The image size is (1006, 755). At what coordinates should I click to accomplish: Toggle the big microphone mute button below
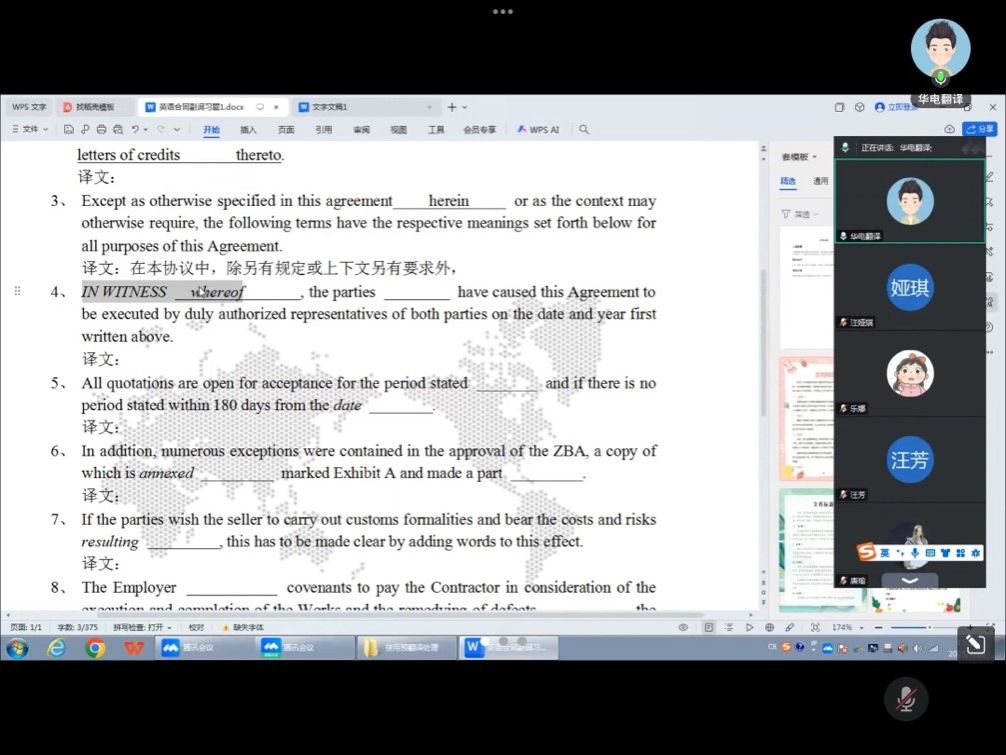(x=906, y=700)
